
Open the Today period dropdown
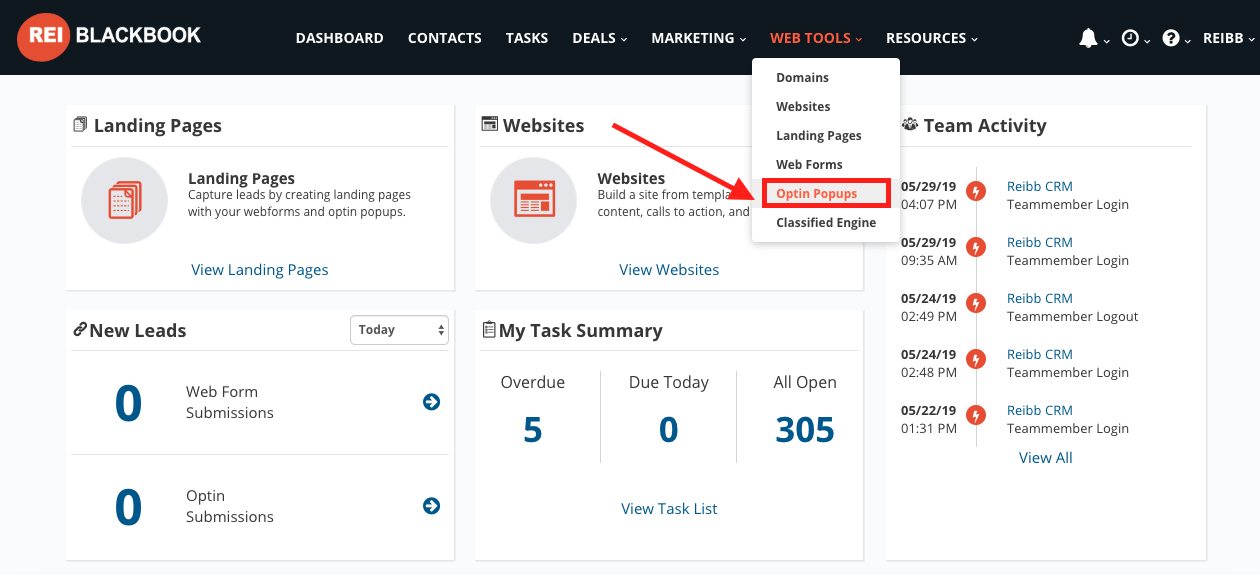pyautogui.click(x=399, y=330)
